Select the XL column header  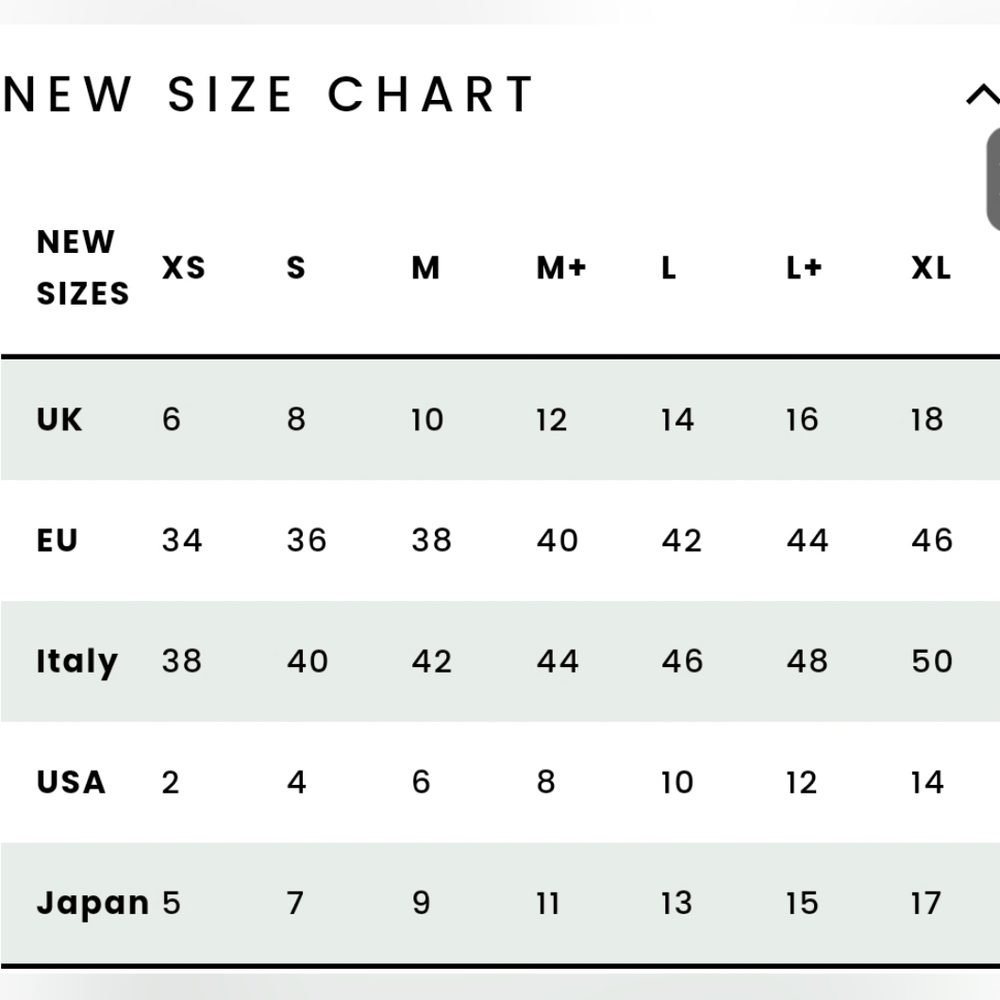[x=931, y=268]
